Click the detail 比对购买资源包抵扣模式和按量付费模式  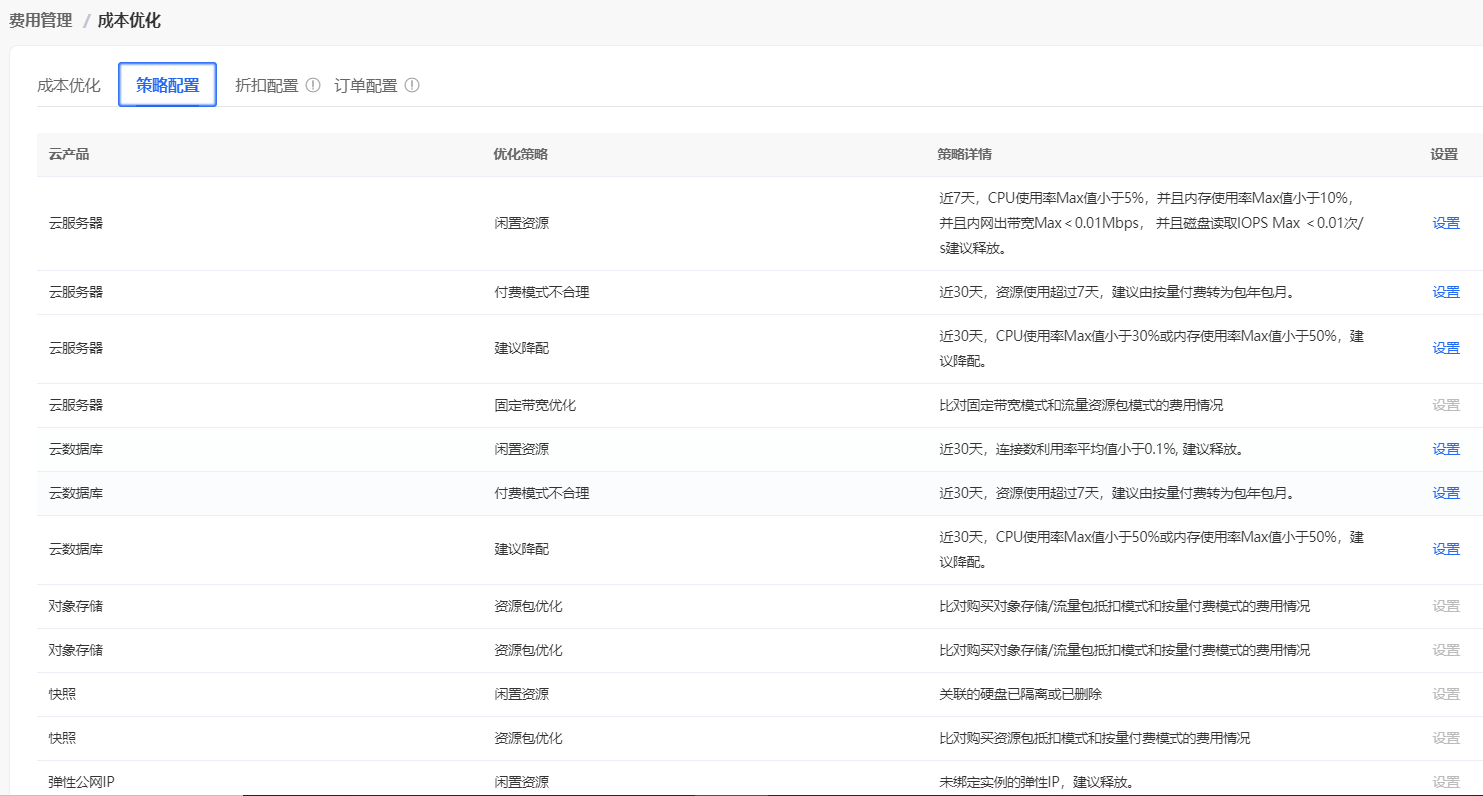1094,738
